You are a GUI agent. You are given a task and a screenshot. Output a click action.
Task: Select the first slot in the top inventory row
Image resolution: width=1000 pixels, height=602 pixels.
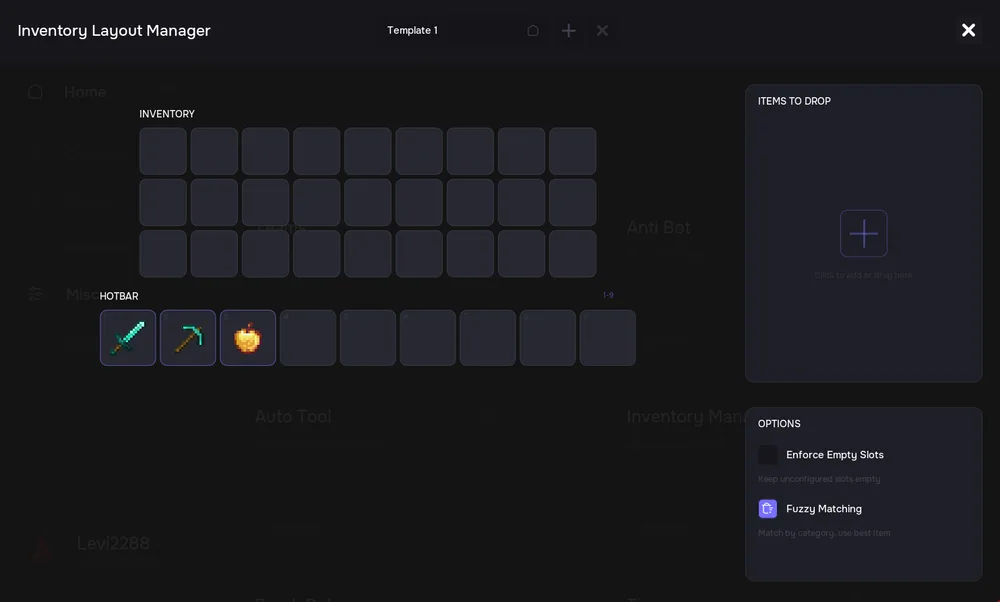[x=163, y=151]
